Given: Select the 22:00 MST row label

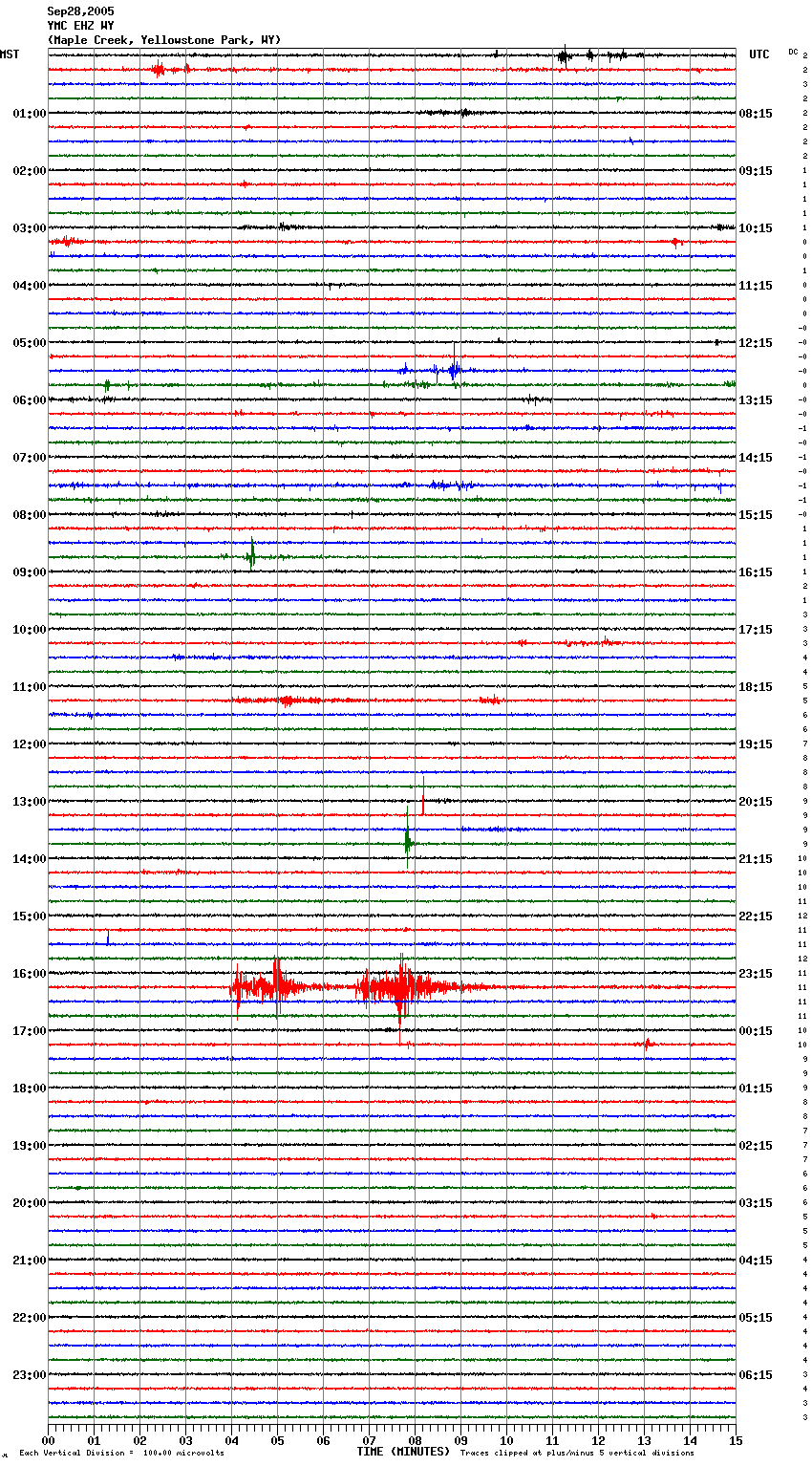Looking at the screenshot, I should point(30,1318).
